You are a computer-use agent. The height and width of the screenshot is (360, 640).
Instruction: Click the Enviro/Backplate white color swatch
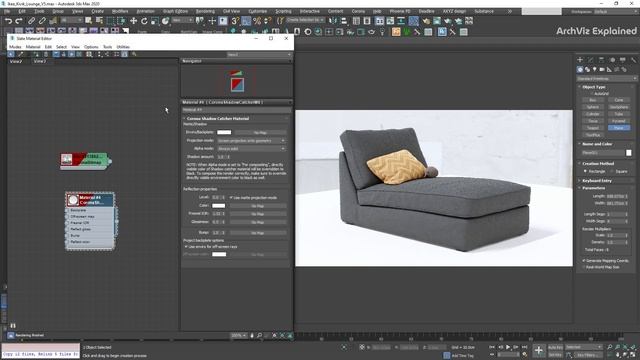pos(224,132)
